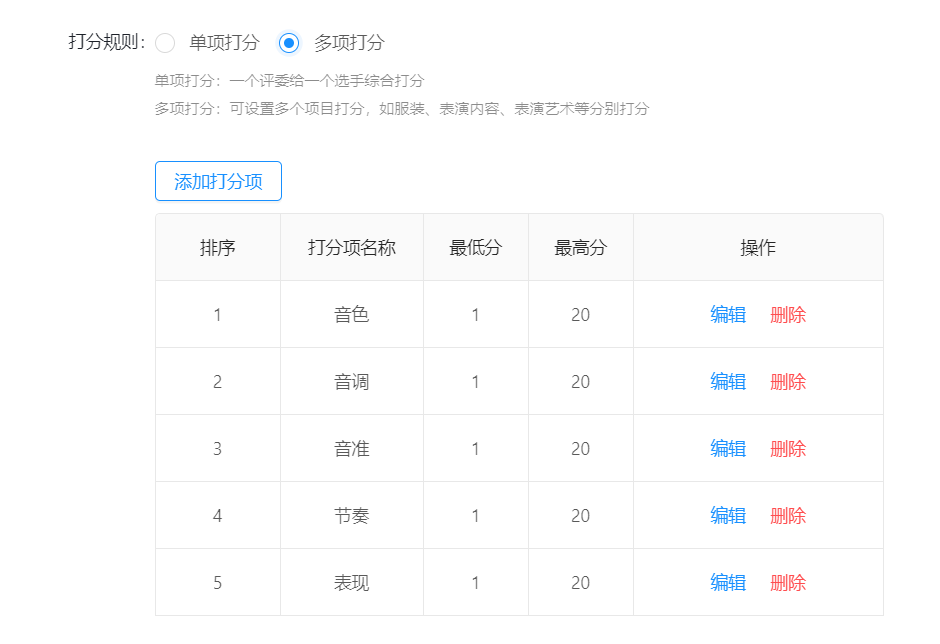The height and width of the screenshot is (644, 940).
Task: Edit the 音色 scoring item
Action: tap(728, 315)
